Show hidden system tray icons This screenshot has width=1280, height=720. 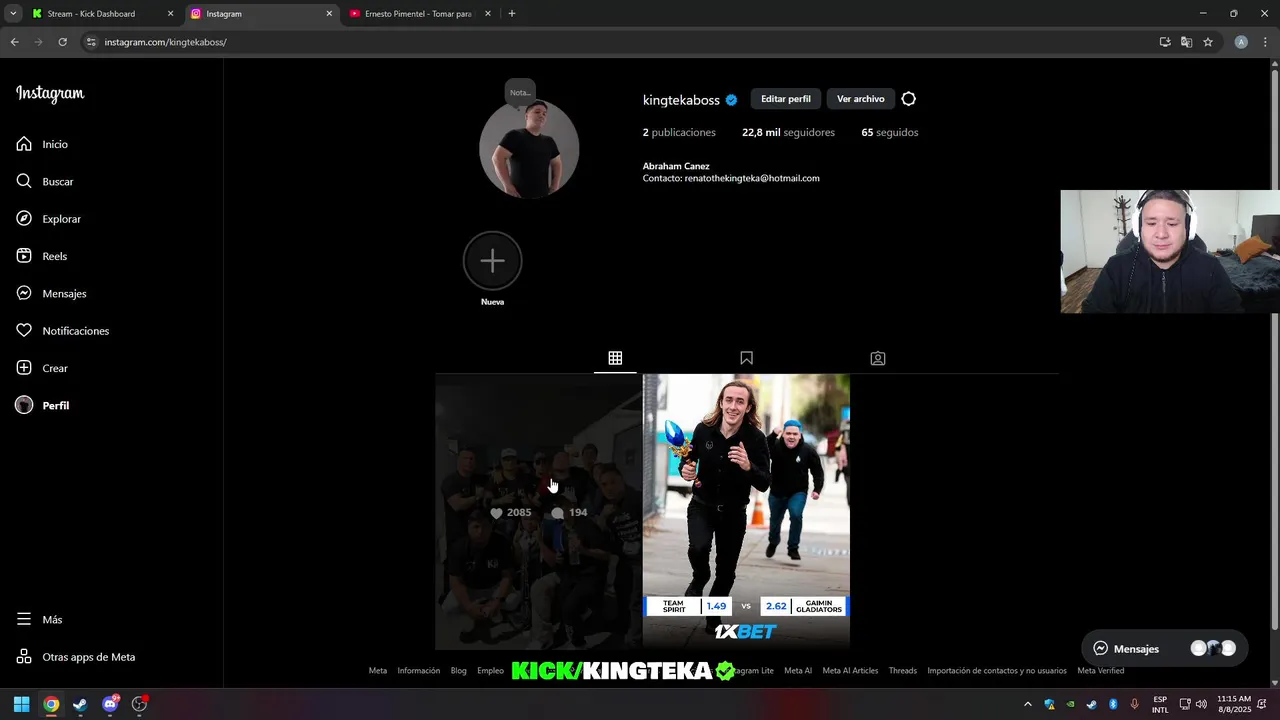1028,704
